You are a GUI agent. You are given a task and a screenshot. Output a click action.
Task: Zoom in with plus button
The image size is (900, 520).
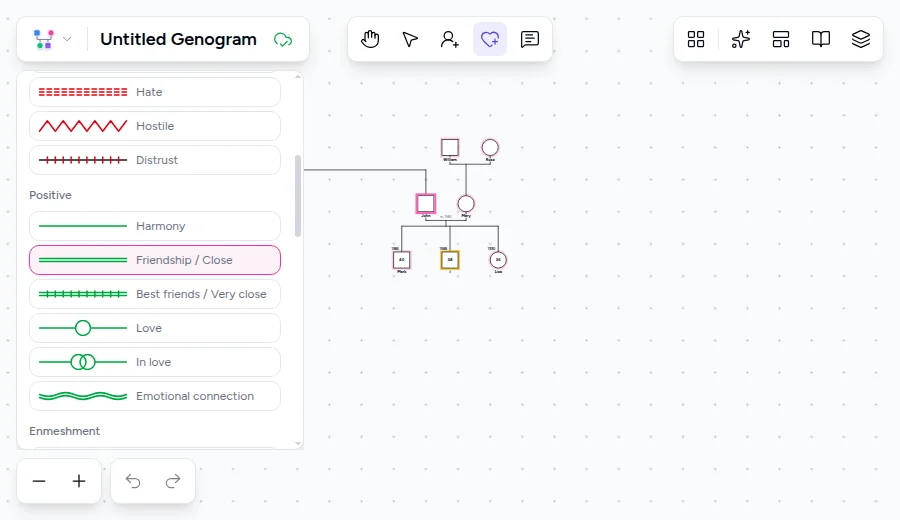pyautogui.click(x=79, y=481)
